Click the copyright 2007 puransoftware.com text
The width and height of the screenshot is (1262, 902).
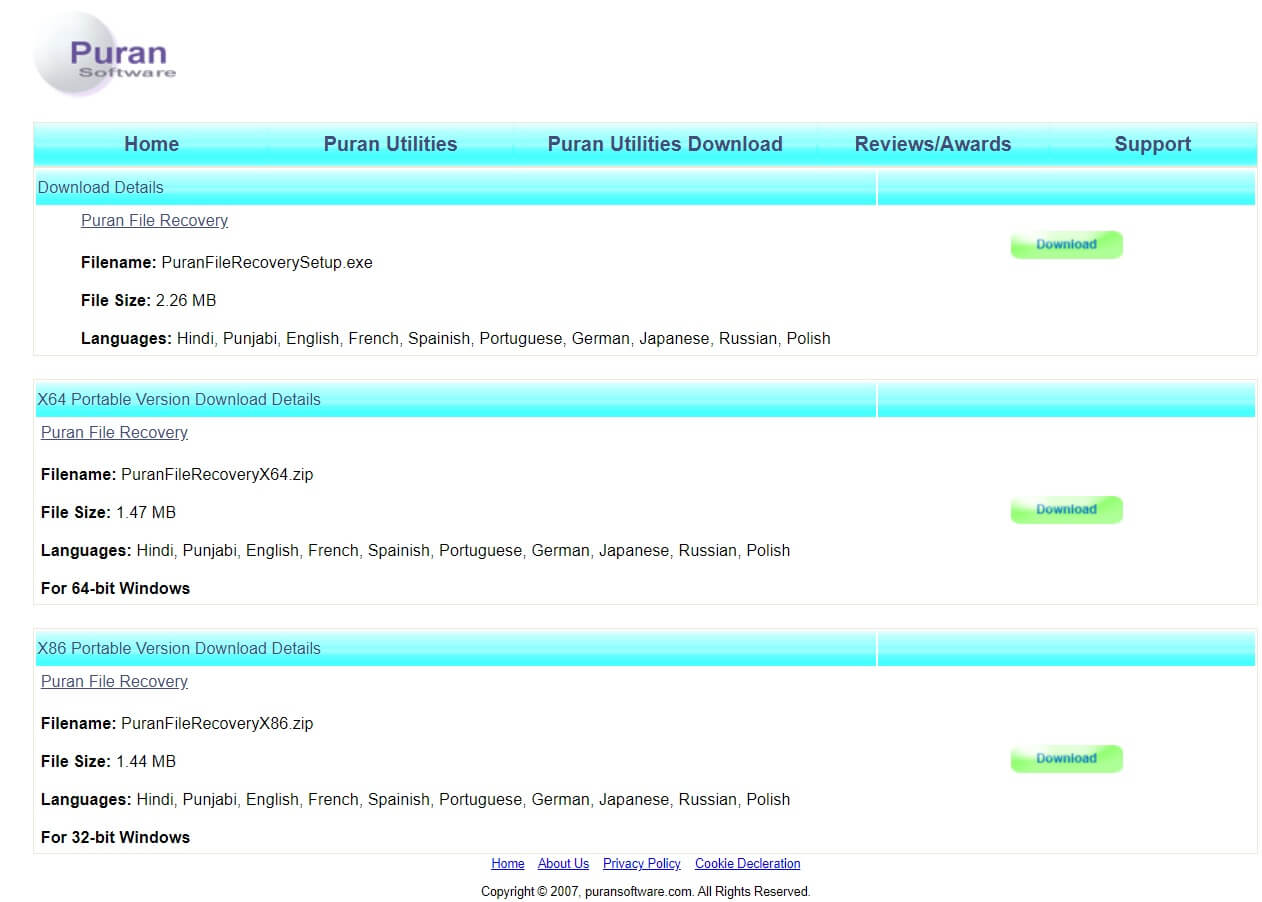[x=646, y=891]
